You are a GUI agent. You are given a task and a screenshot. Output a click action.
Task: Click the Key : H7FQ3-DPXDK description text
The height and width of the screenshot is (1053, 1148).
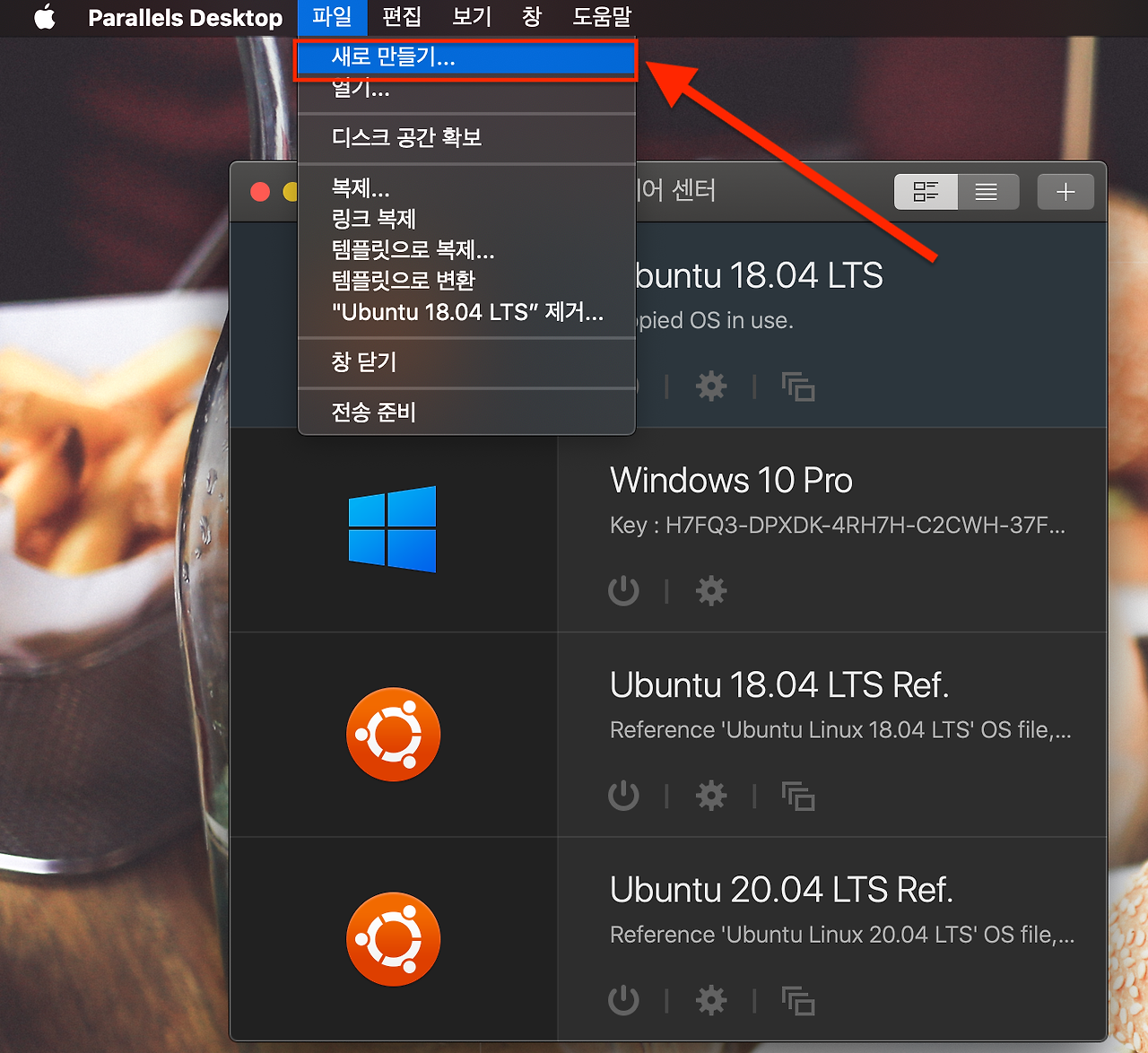pos(838,526)
